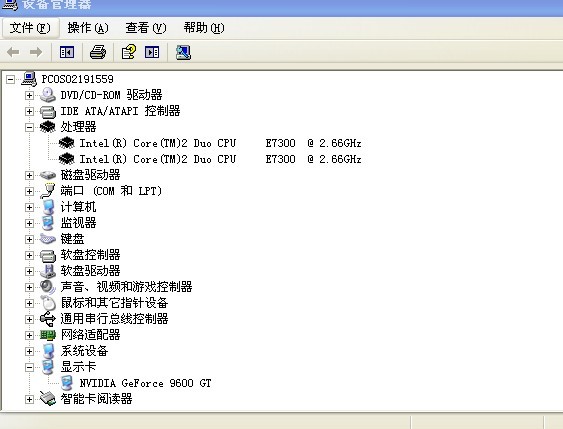Image resolution: width=563 pixels, height=429 pixels.
Task: Open the 查看(V) menu
Action: point(146,28)
